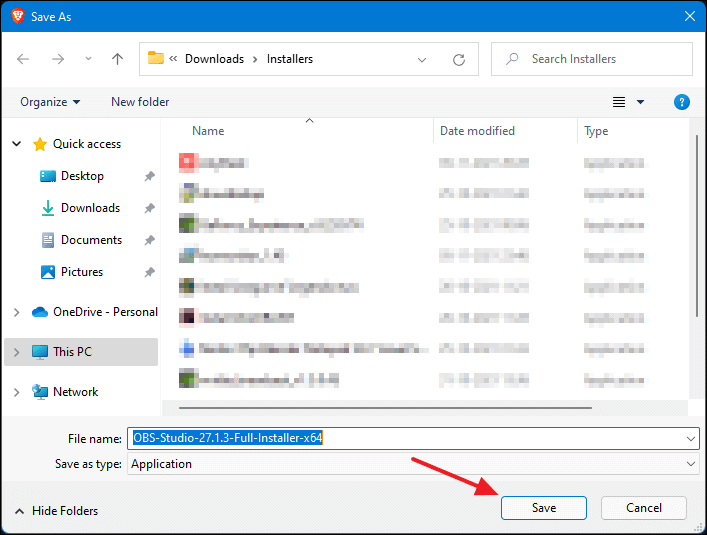Click the folder icon in address bar
This screenshot has height=535, width=707.
[156, 58]
